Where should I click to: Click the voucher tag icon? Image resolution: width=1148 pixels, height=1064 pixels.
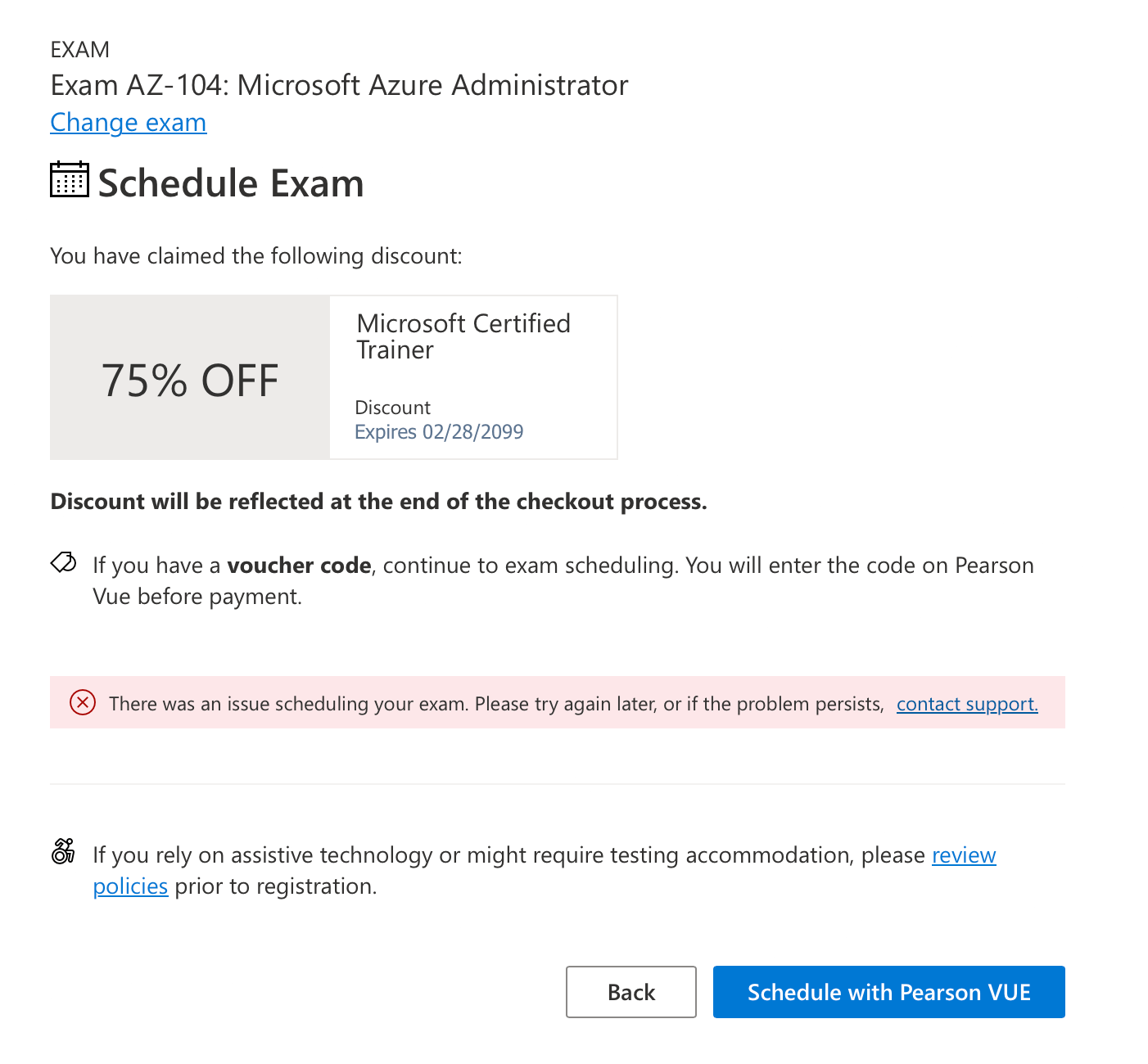point(64,563)
